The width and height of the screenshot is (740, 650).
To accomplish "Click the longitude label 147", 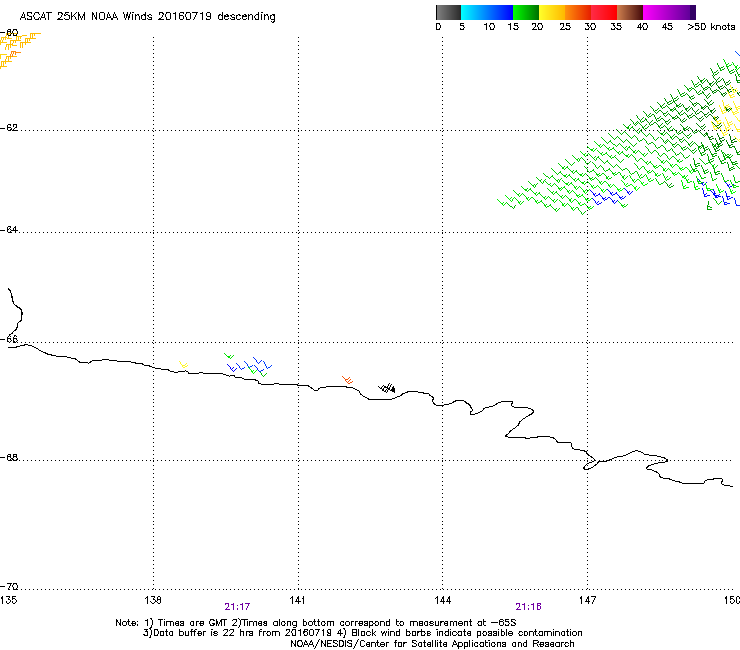I will (x=587, y=600).
